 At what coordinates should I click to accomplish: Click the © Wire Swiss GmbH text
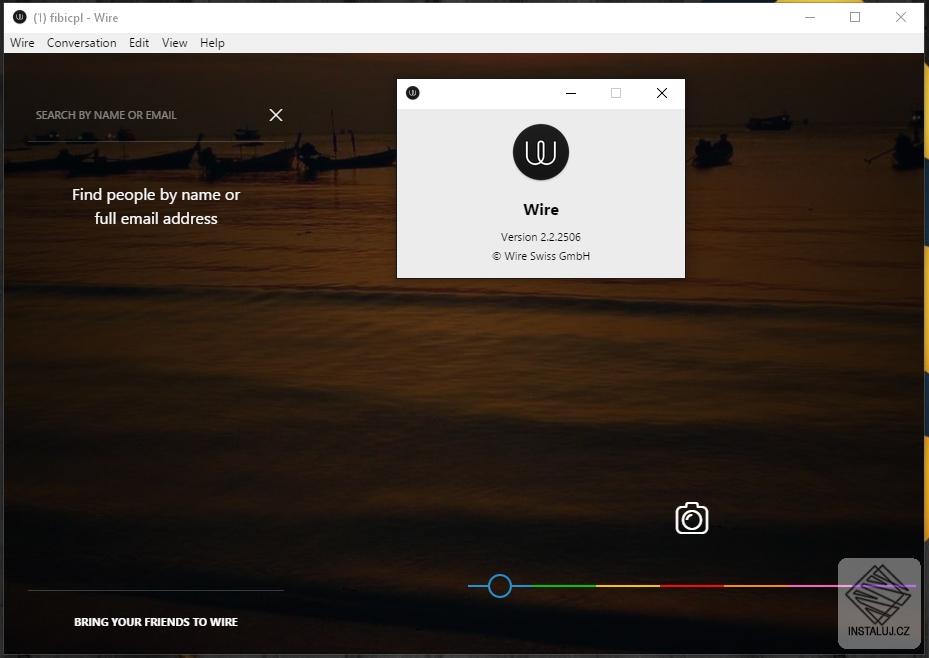[540, 256]
